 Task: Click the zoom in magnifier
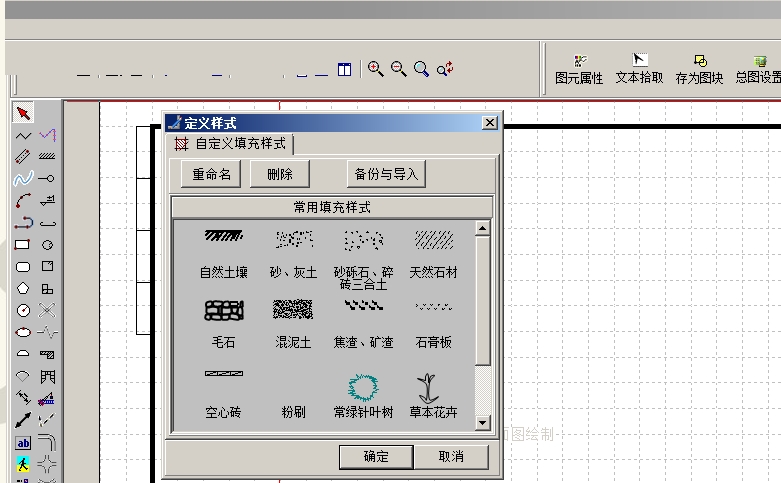point(376,69)
